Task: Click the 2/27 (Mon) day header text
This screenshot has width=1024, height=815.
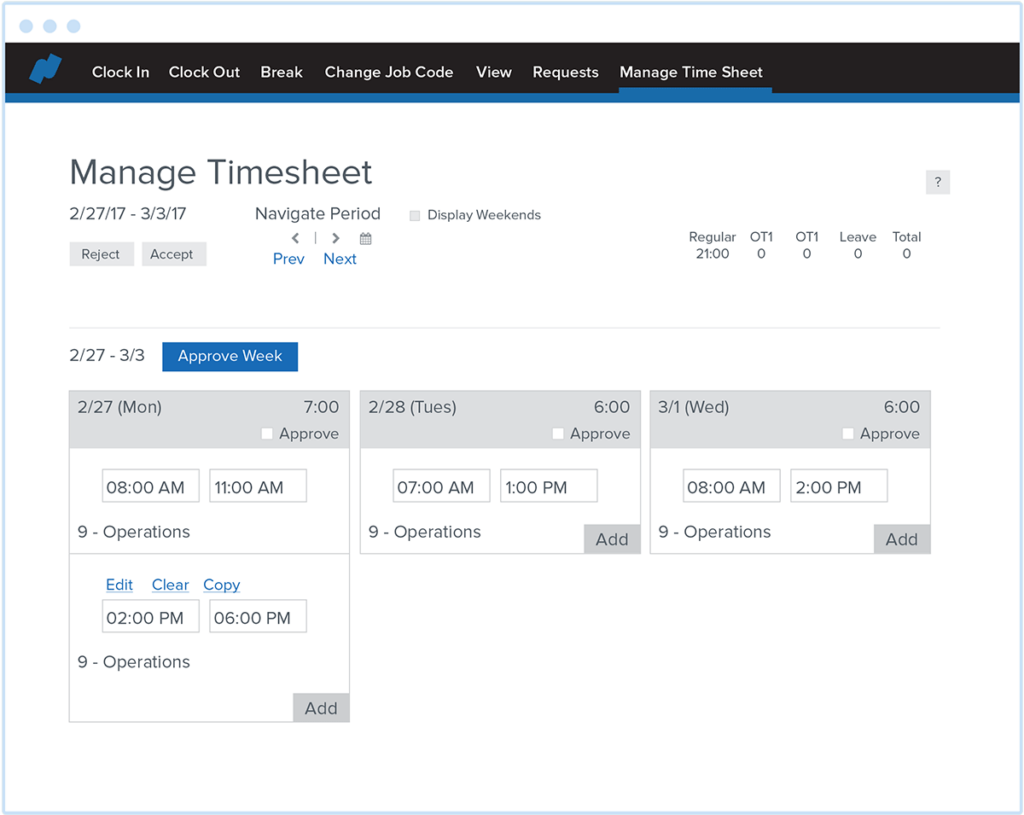Action: [x=120, y=407]
